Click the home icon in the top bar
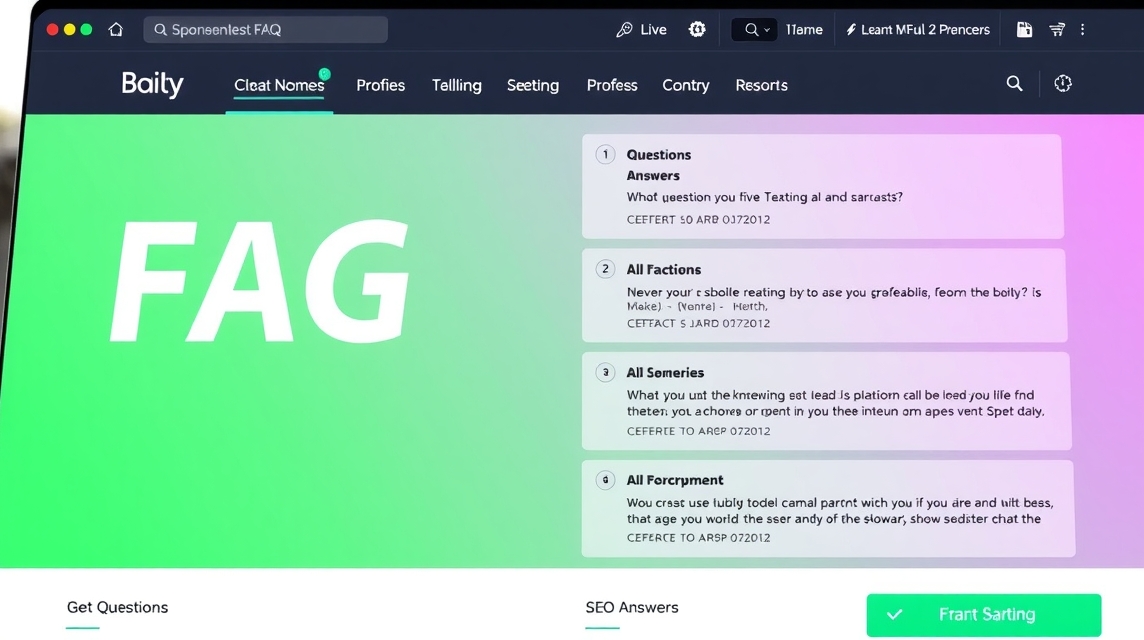This screenshot has height=640, width=1144. [x=116, y=30]
